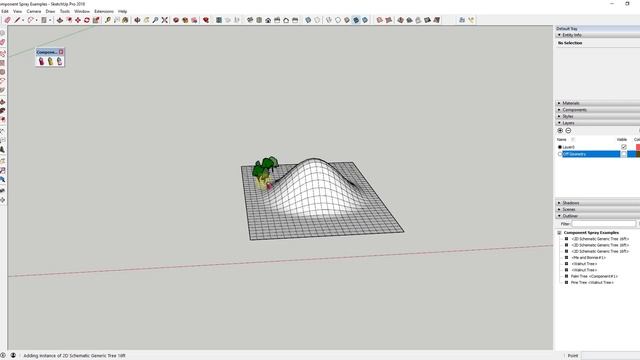640x360 pixels.
Task: Click the Visible column header in Layers
Action: pyautogui.click(x=622, y=140)
